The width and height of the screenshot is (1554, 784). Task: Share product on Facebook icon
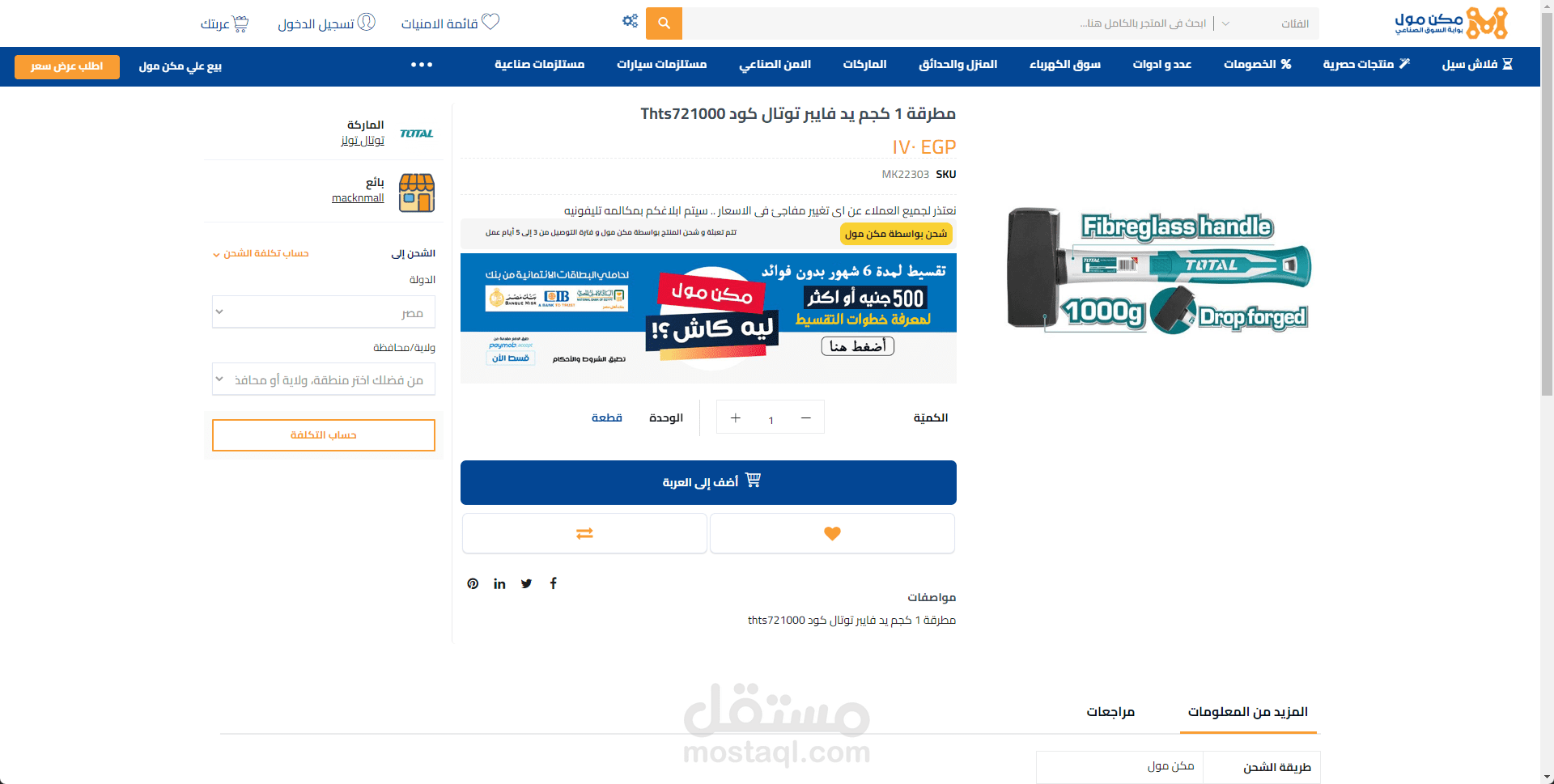[554, 583]
